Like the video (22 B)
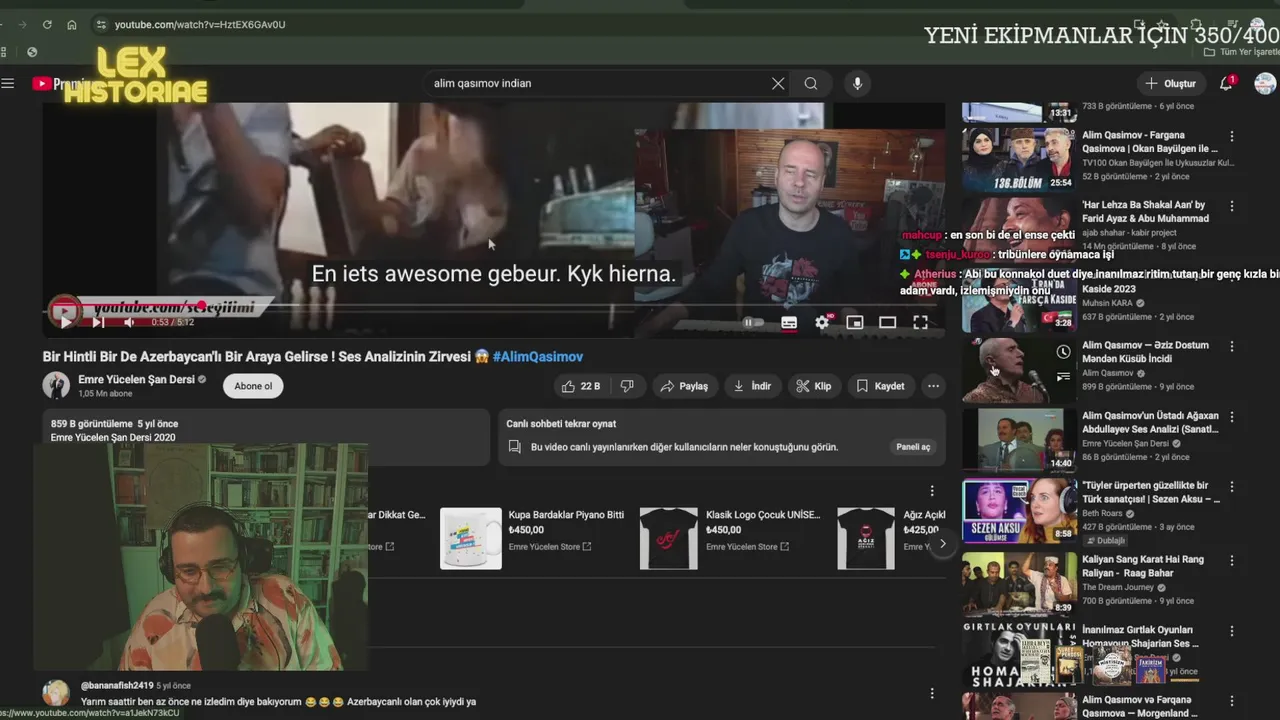Image resolution: width=1280 pixels, height=720 pixels. click(580, 386)
